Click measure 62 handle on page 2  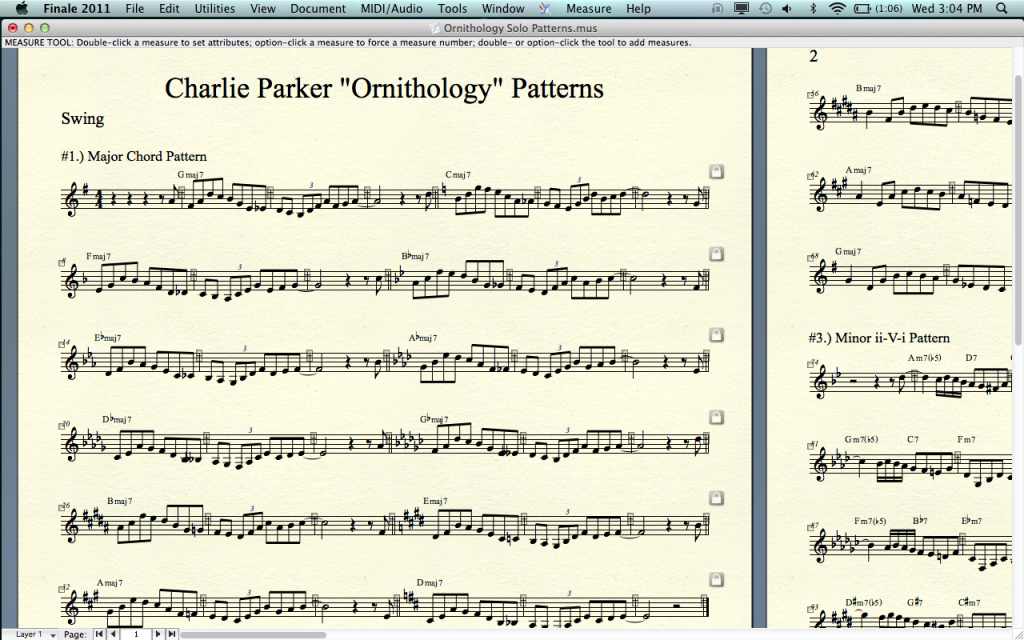811,176
